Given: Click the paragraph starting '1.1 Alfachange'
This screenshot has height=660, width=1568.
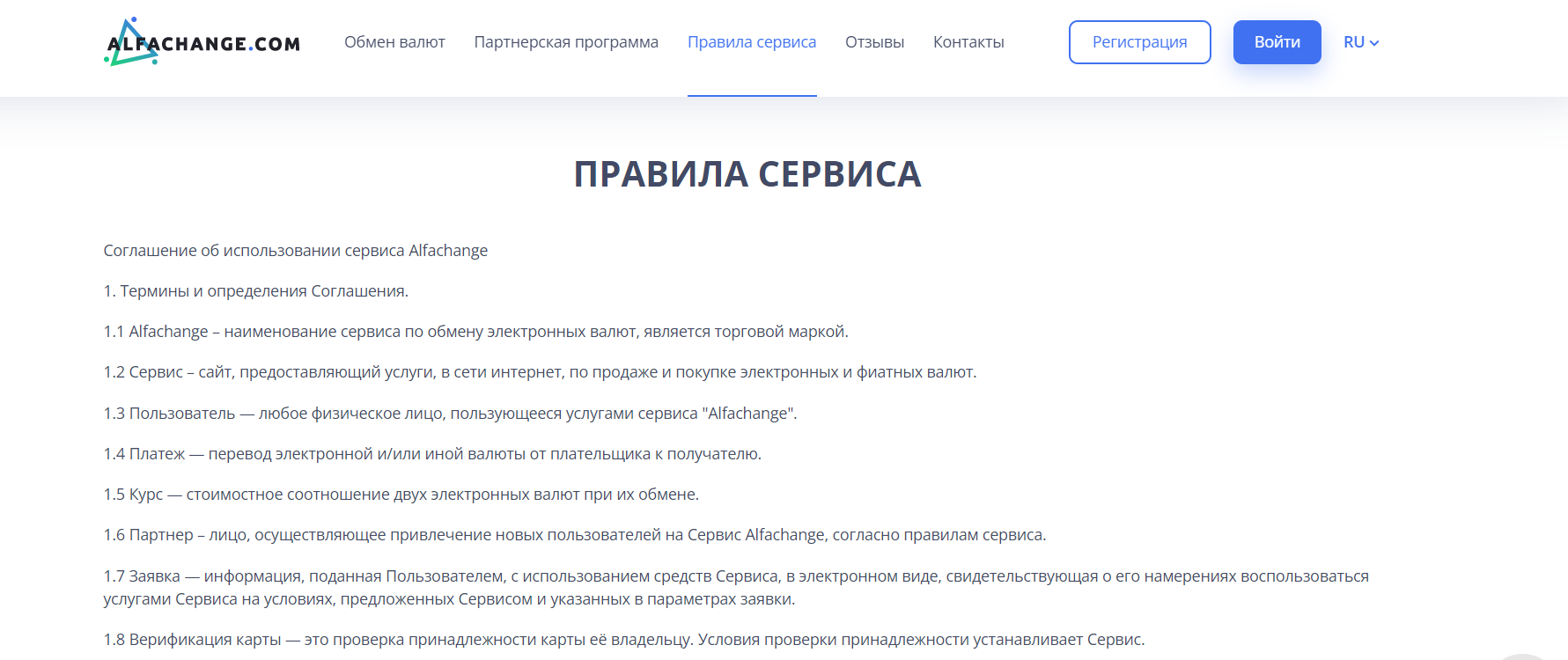Looking at the screenshot, I should tap(476, 332).
